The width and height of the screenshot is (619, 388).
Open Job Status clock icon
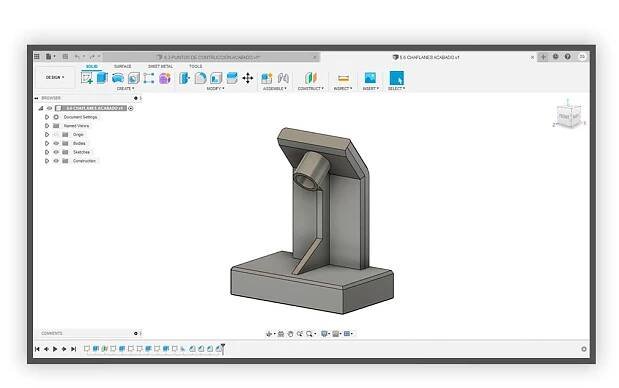point(555,57)
